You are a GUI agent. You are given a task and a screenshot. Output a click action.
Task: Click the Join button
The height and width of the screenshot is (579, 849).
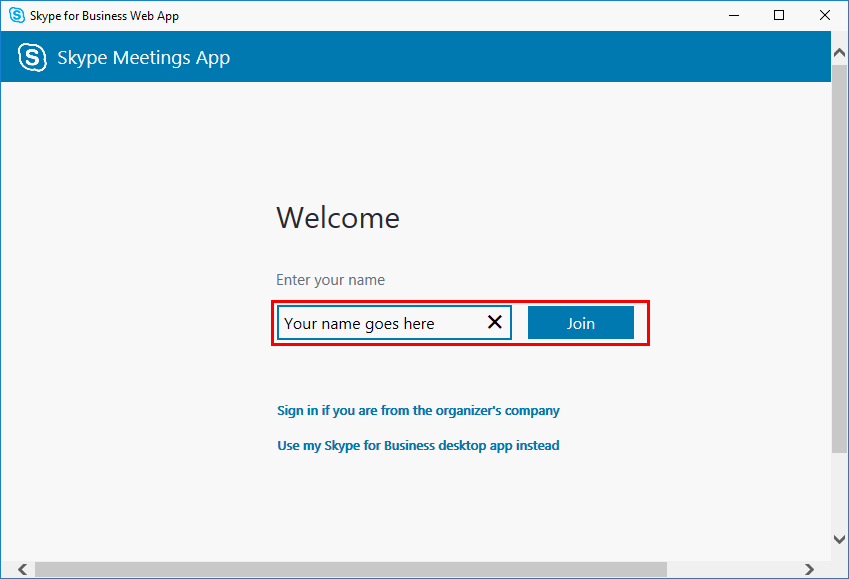[x=580, y=323]
